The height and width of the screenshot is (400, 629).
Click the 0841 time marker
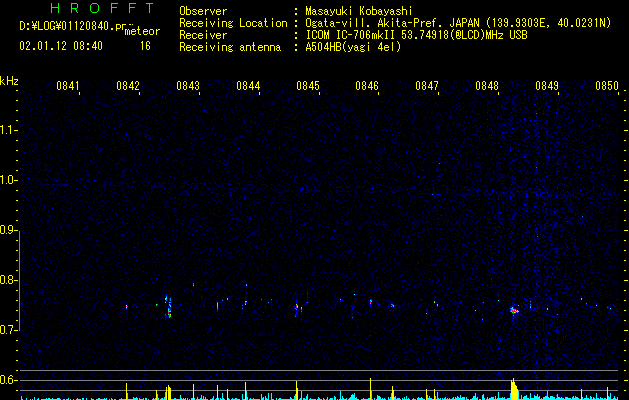point(68,85)
